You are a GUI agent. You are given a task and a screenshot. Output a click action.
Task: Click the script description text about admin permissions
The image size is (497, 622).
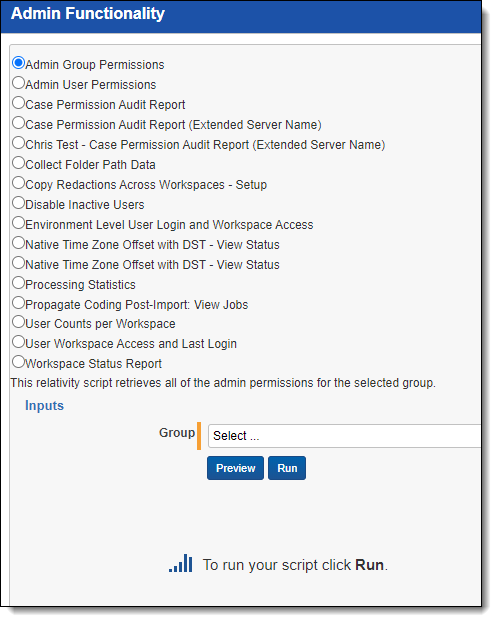(x=223, y=383)
